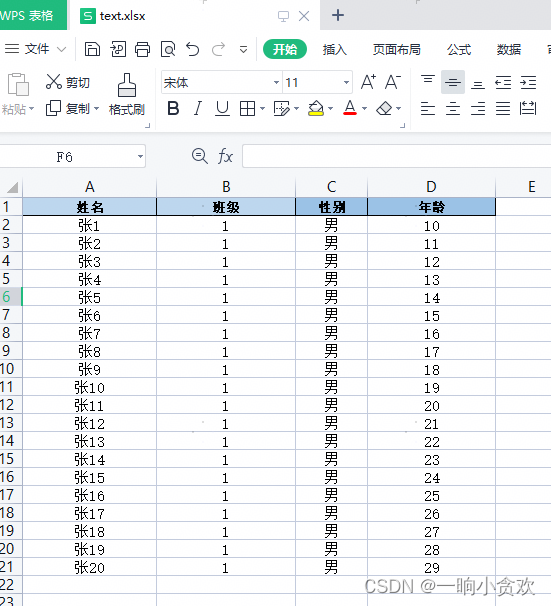Open the quick access toolbar customize arrow
Screen dimensions: 551x606
pos(243,49)
